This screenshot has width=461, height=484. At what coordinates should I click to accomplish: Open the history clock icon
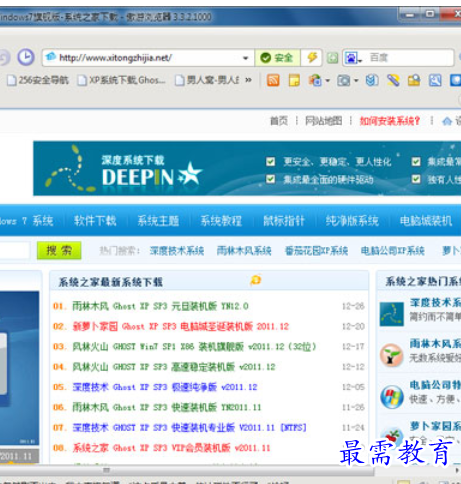click(x=26, y=57)
